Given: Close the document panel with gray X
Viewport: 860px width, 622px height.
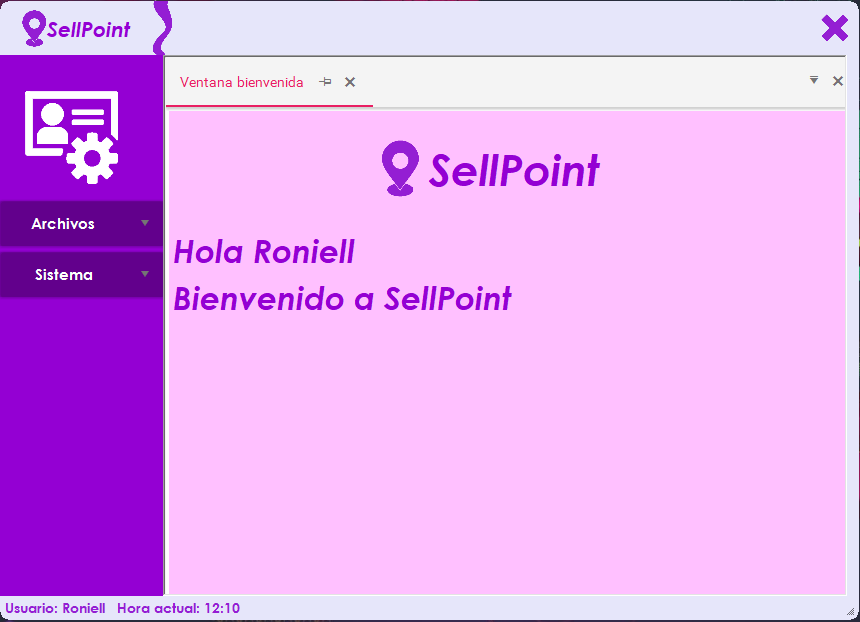Looking at the screenshot, I should click(x=838, y=81).
